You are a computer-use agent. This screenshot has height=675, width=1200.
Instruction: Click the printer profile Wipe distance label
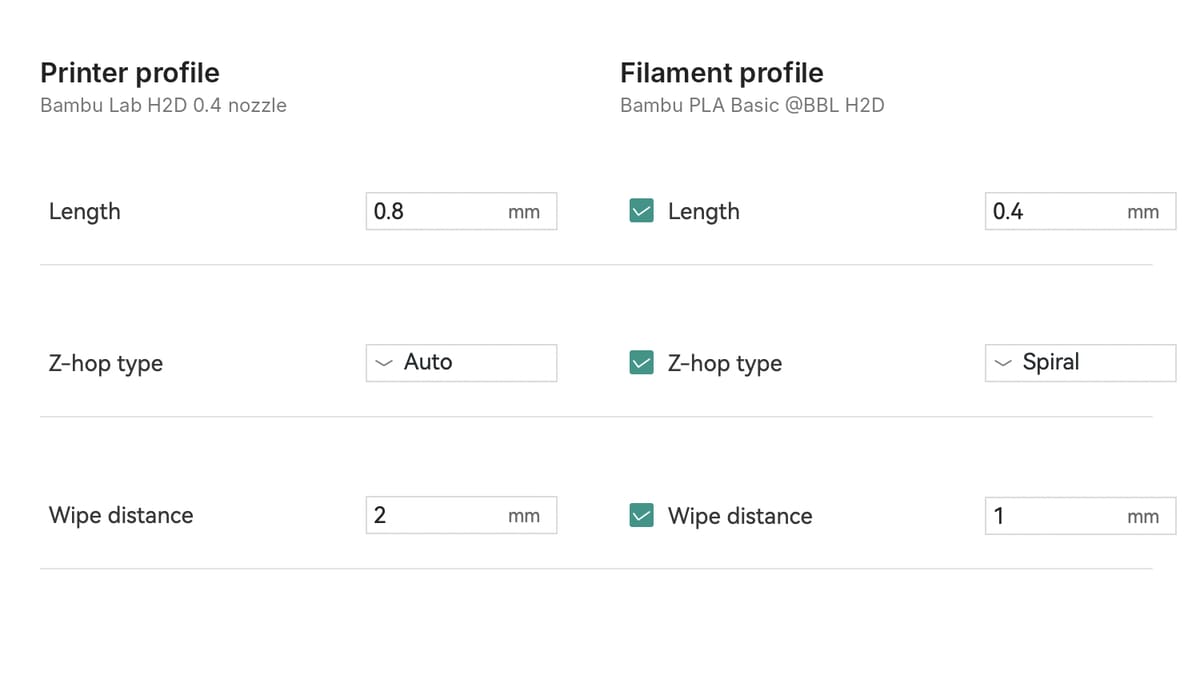121,515
